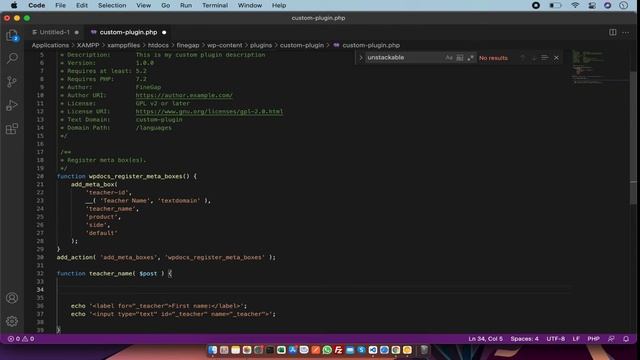Change encoding via UTF-8 status item
640x360 pixels.
(x=556, y=339)
